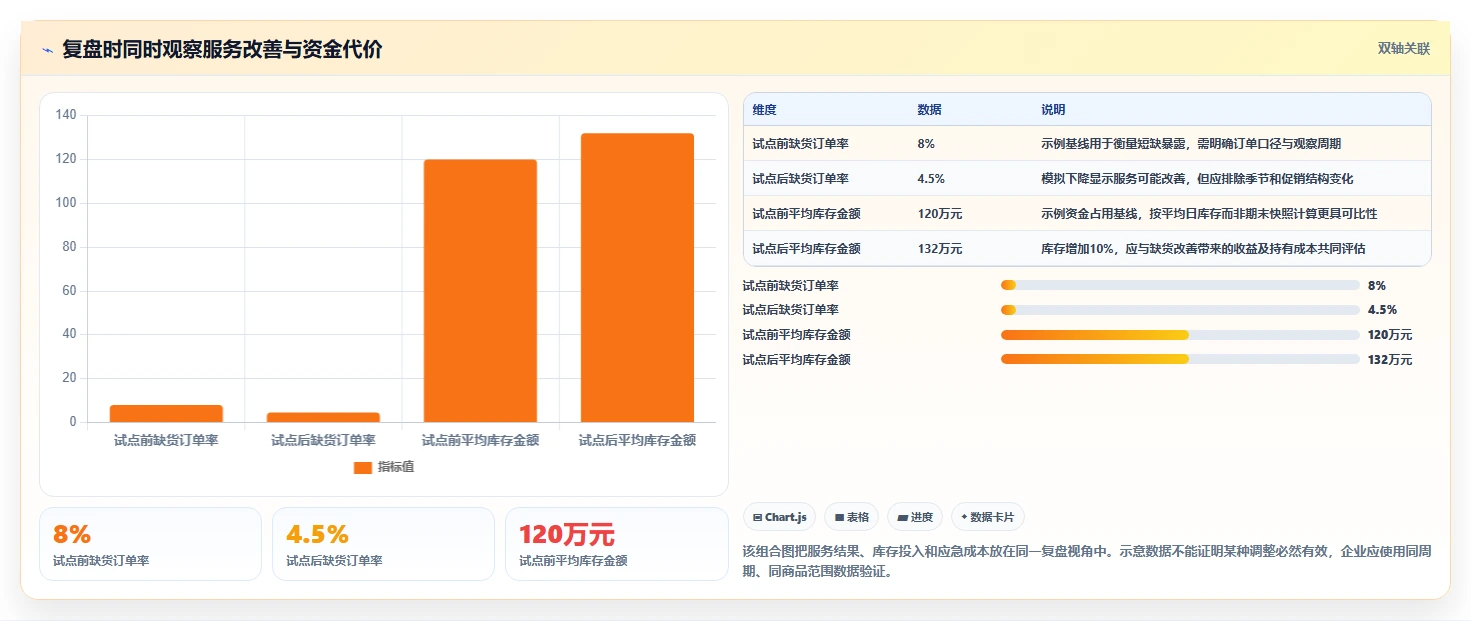Click the 维度 table column header

point(765,110)
